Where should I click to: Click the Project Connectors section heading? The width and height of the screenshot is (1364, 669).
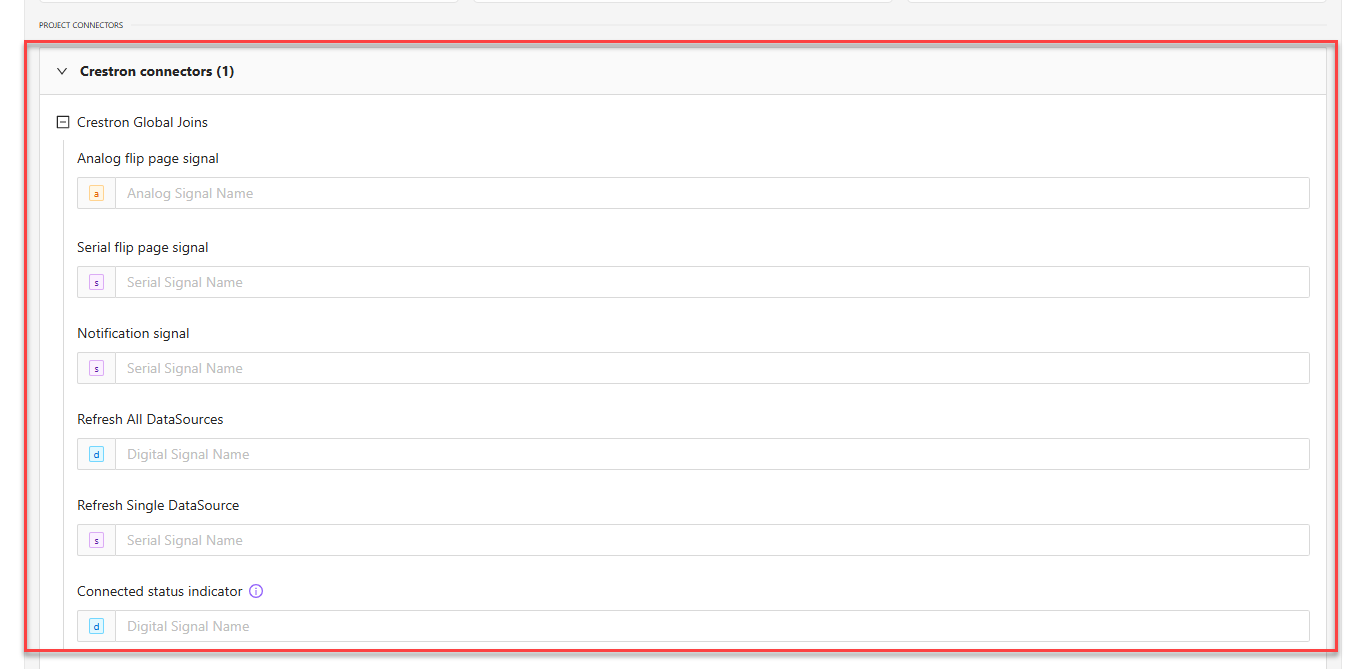coord(81,25)
